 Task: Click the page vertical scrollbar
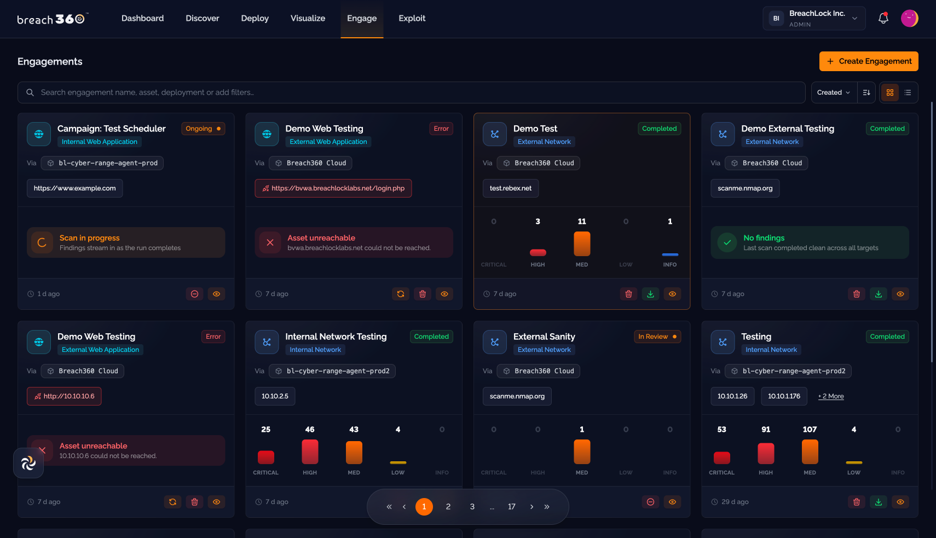point(932,232)
